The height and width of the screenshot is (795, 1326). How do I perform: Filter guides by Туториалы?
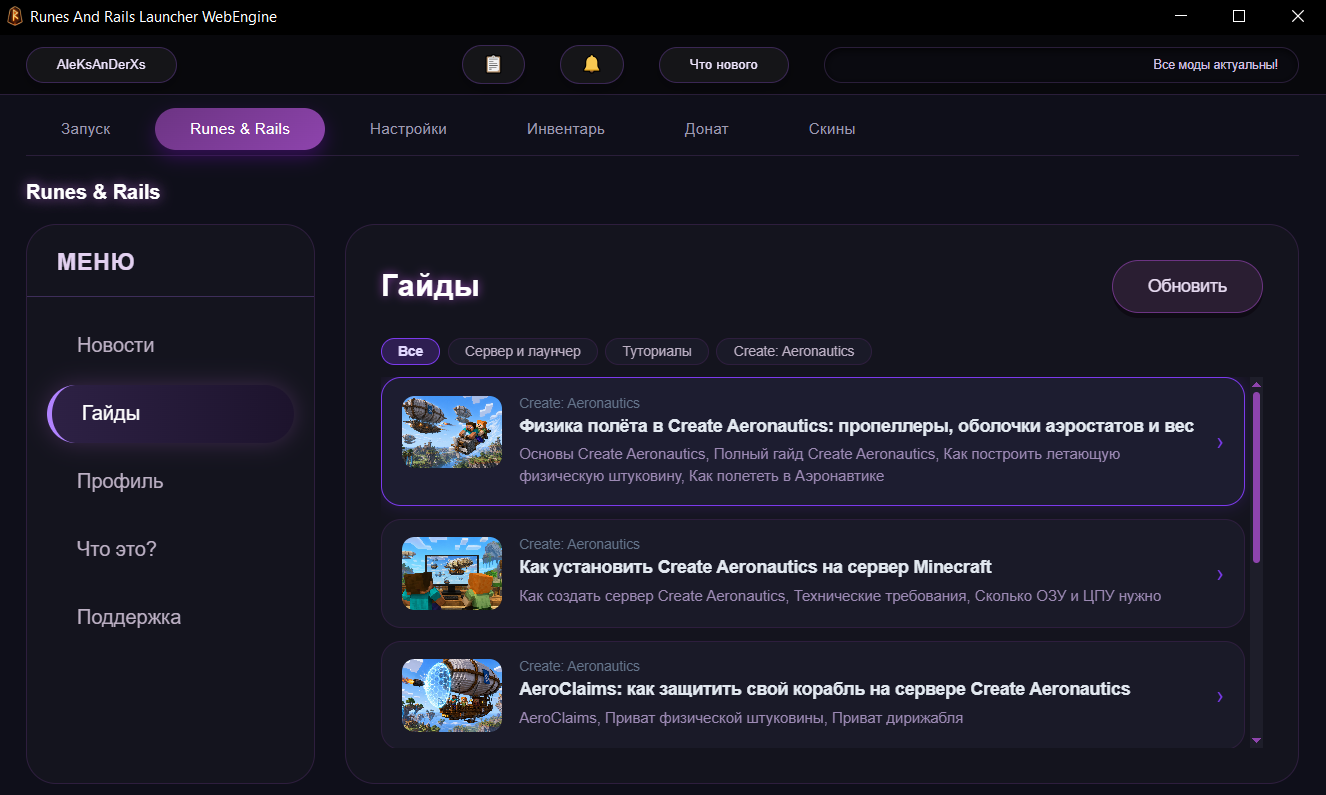(x=657, y=351)
